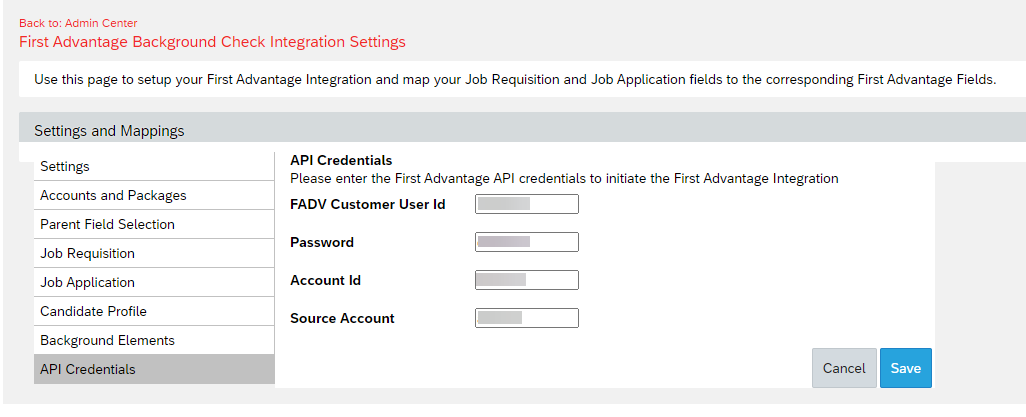The image size is (1026, 417).
Task: Click the FADV Customer User Id label
Action: [x=368, y=204]
